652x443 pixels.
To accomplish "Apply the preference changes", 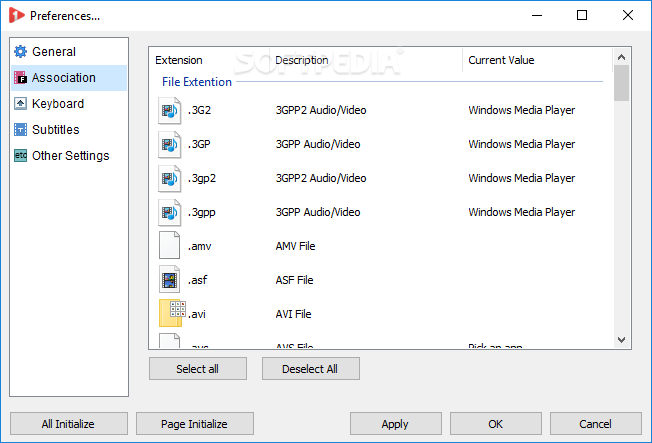I will 395,423.
